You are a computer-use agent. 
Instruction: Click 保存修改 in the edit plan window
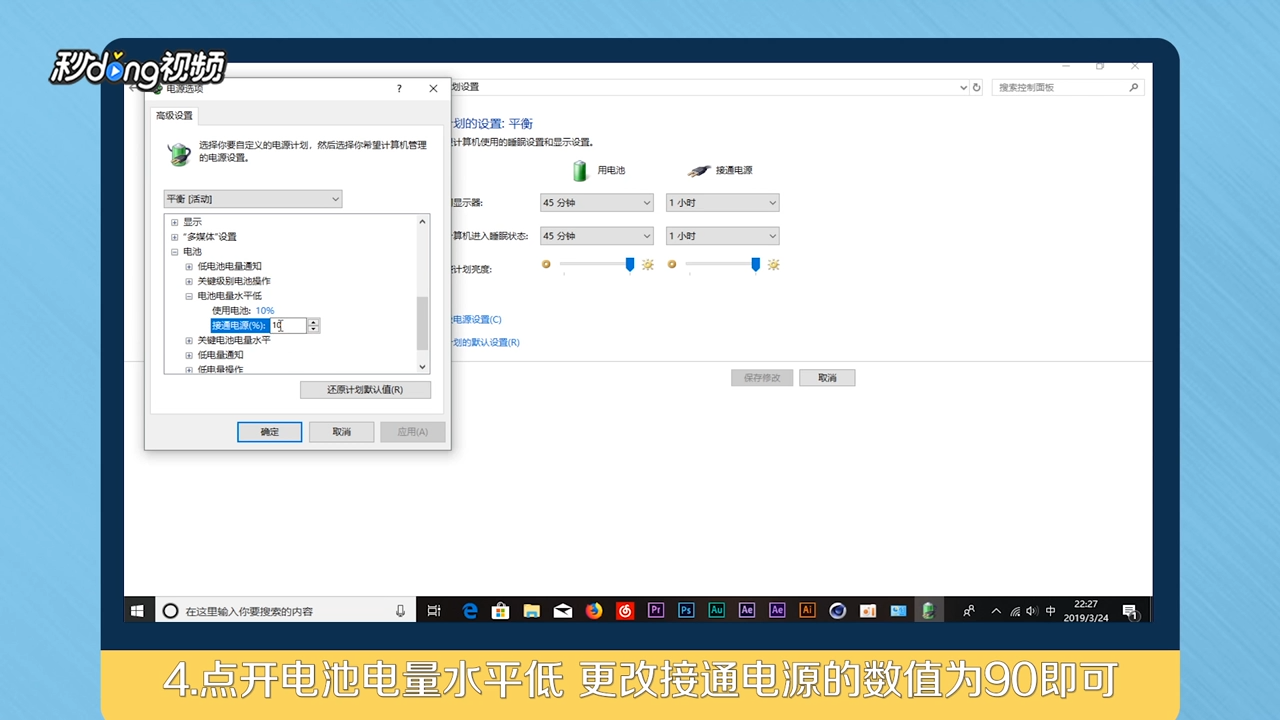click(762, 378)
